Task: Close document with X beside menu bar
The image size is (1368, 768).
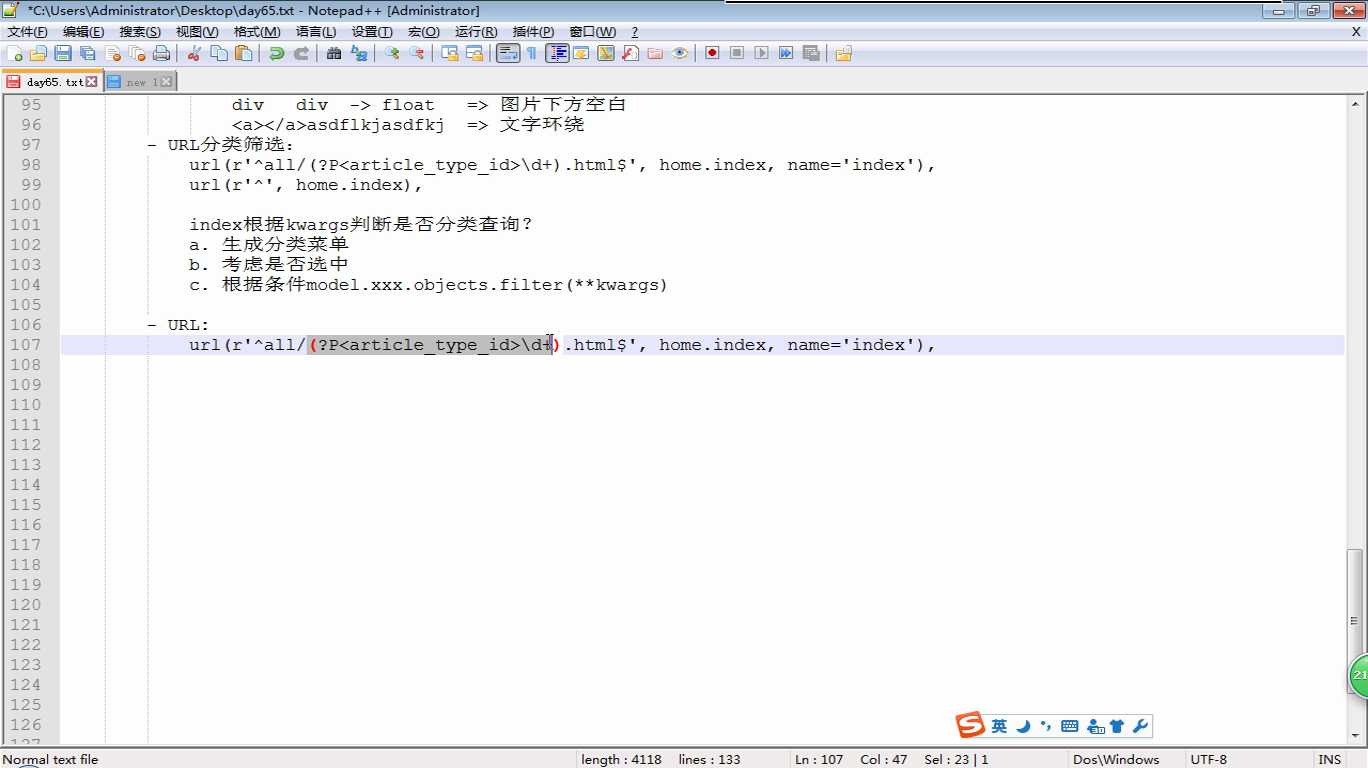Action: coord(1356,32)
